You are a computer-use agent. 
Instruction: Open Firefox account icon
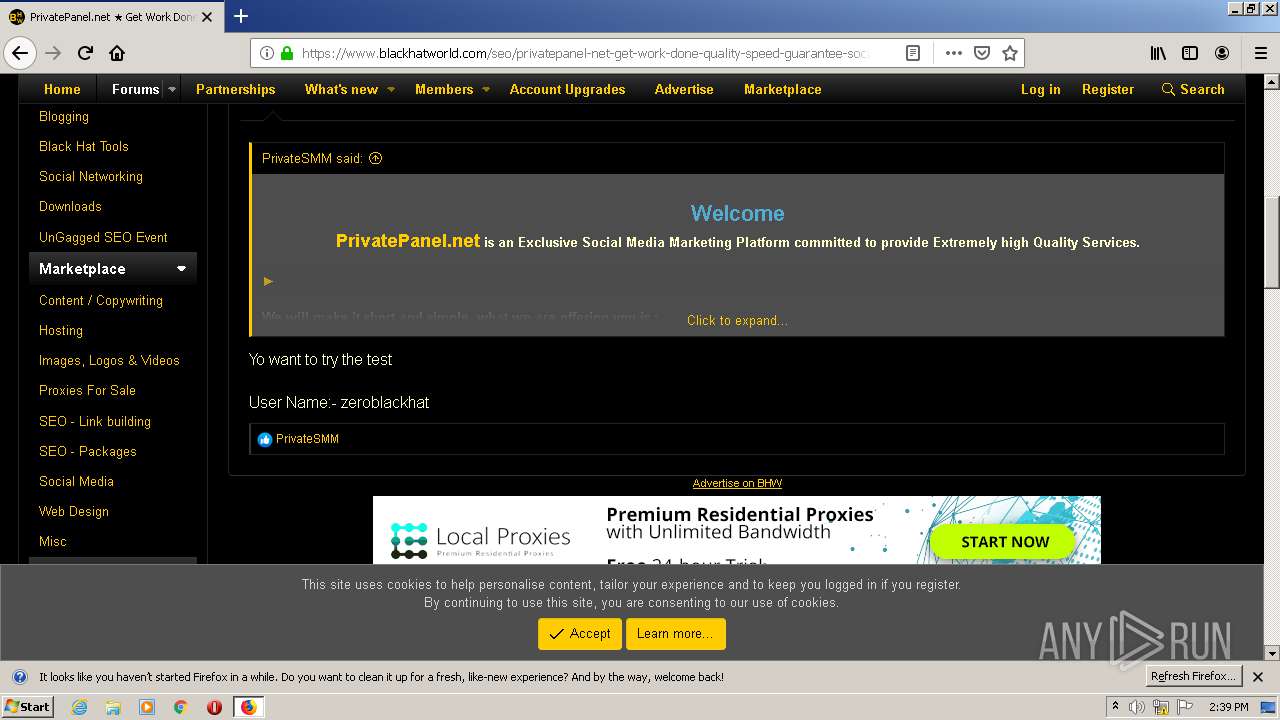pos(1222,53)
